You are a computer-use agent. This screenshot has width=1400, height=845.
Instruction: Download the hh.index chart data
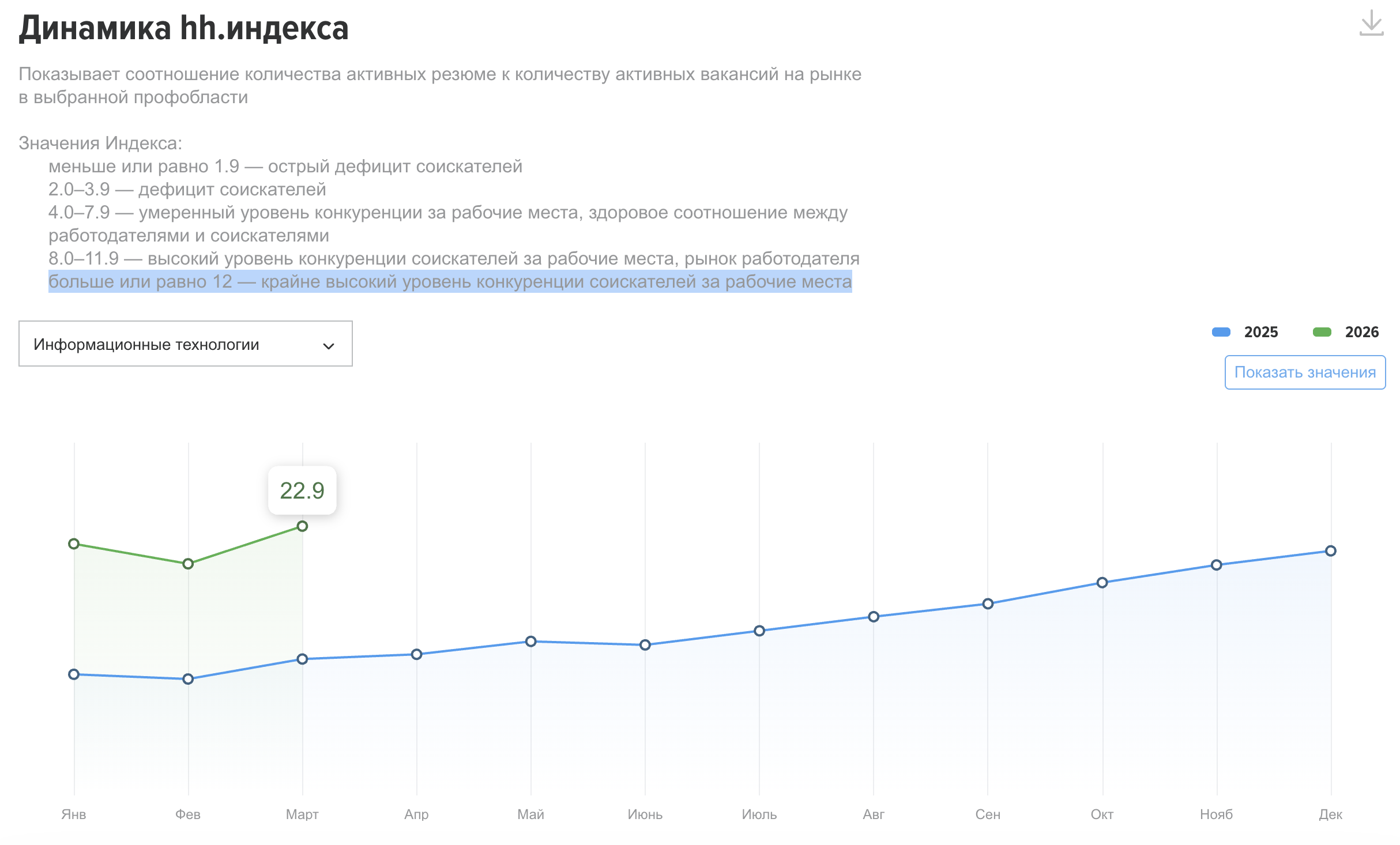coord(1371,23)
